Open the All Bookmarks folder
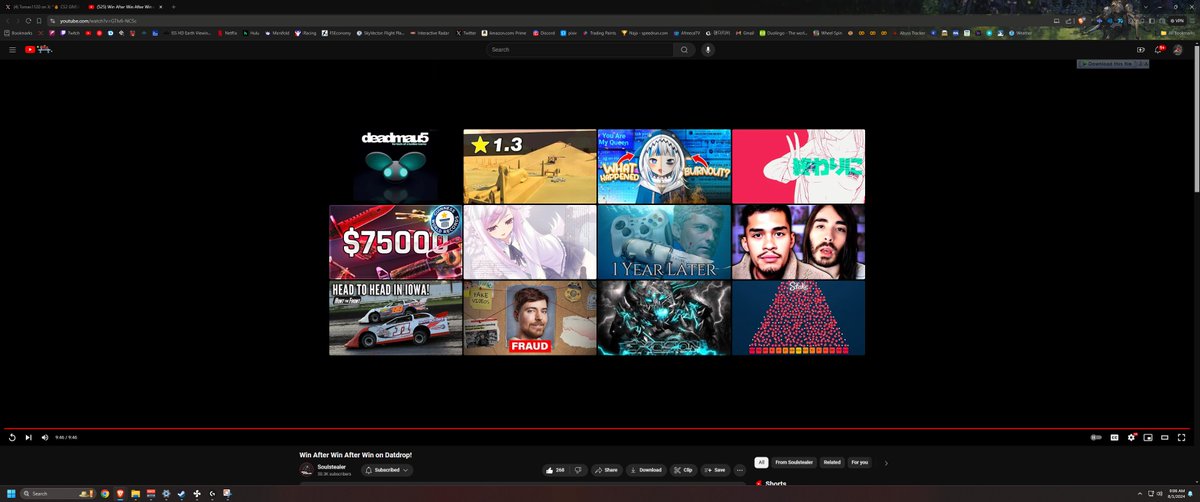 click(x=1176, y=33)
